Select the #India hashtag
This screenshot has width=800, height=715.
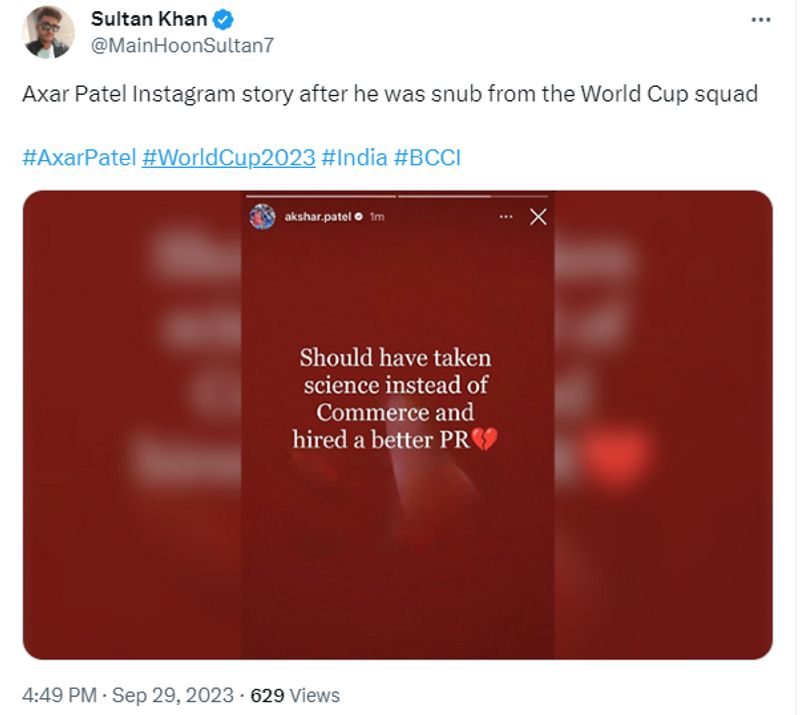click(x=355, y=158)
